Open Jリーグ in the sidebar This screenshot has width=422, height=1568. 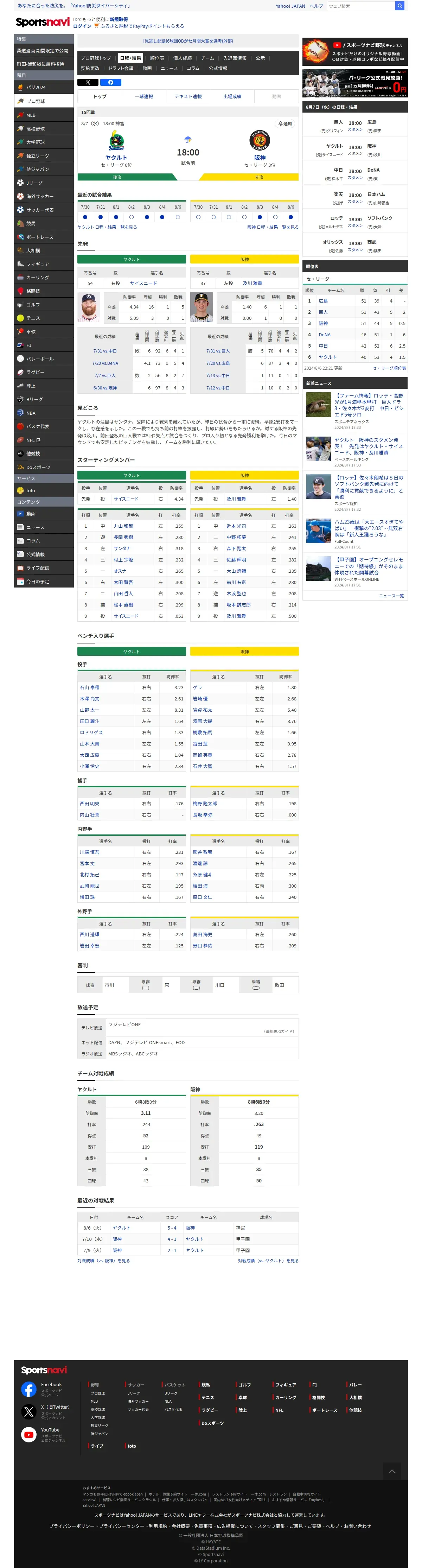click(x=44, y=183)
